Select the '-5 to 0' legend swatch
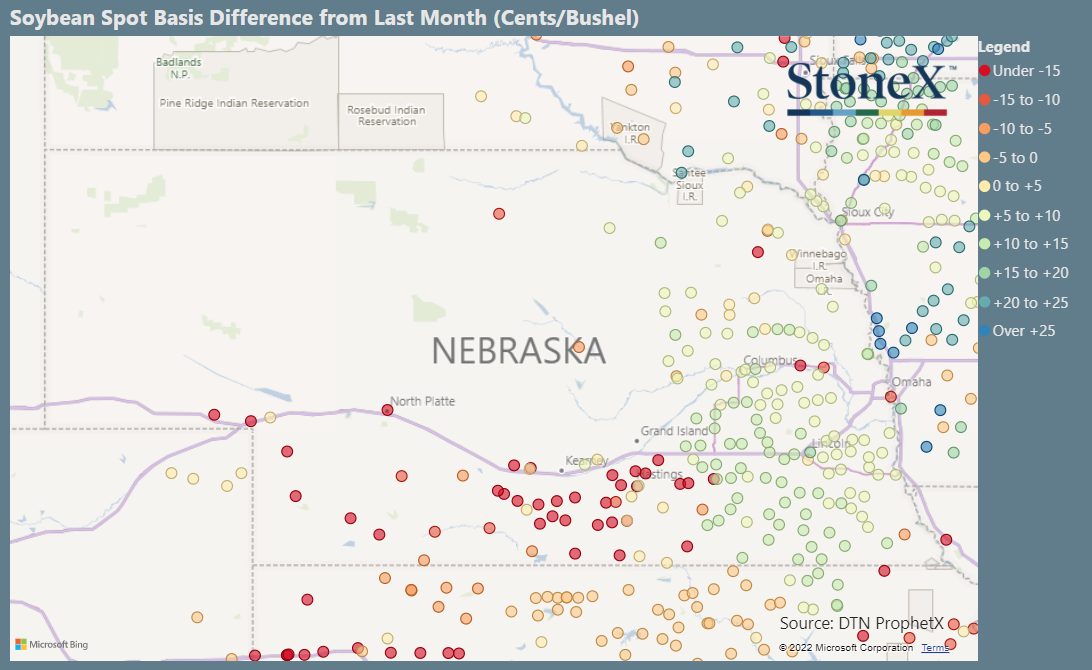The height and width of the screenshot is (670, 1092). (985, 157)
